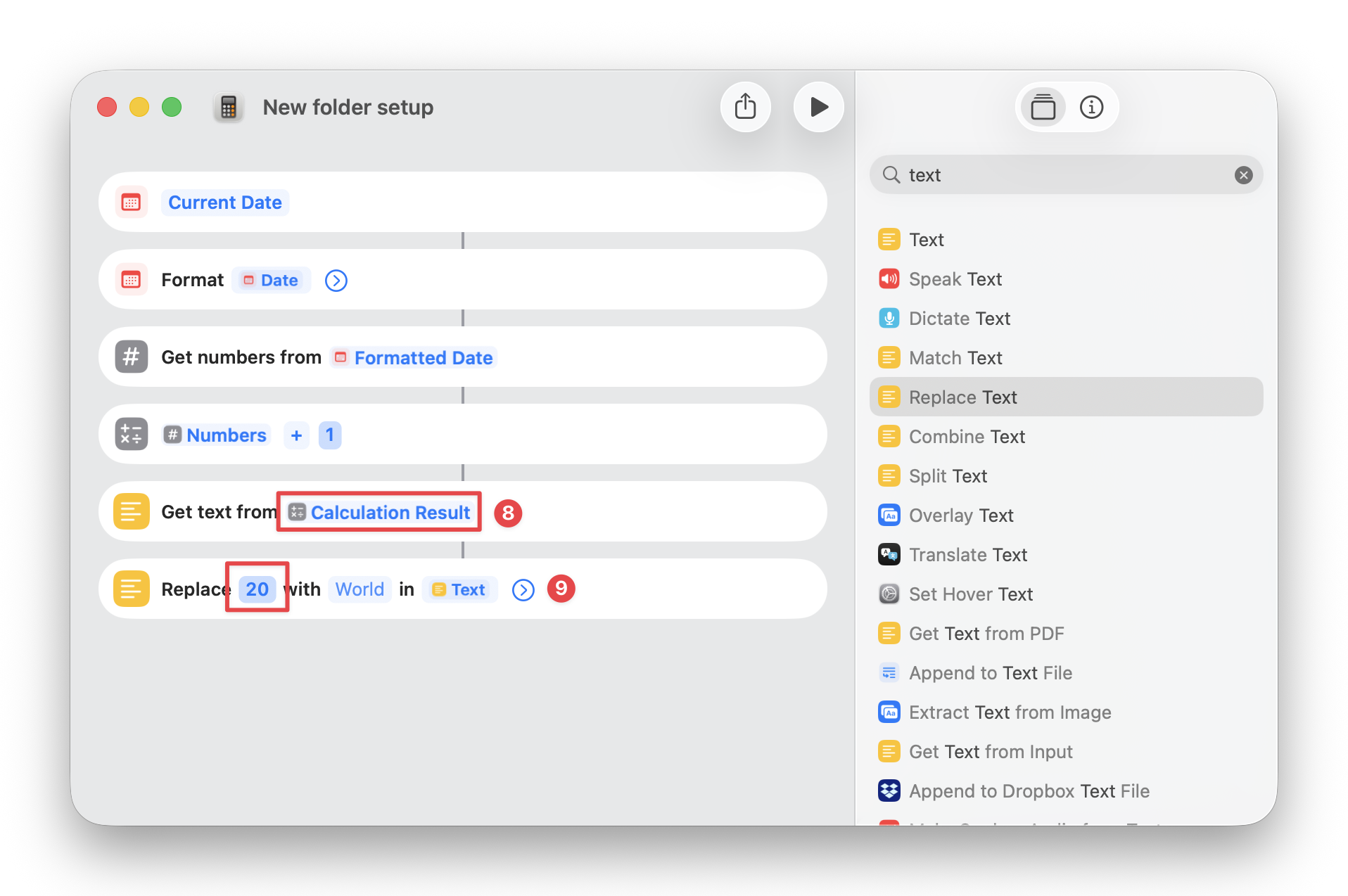Image resolution: width=1348 pixels, height=896 pixels.
Task: Click the Calculate icon on the Numbers action
Action: tap(131, 434)
